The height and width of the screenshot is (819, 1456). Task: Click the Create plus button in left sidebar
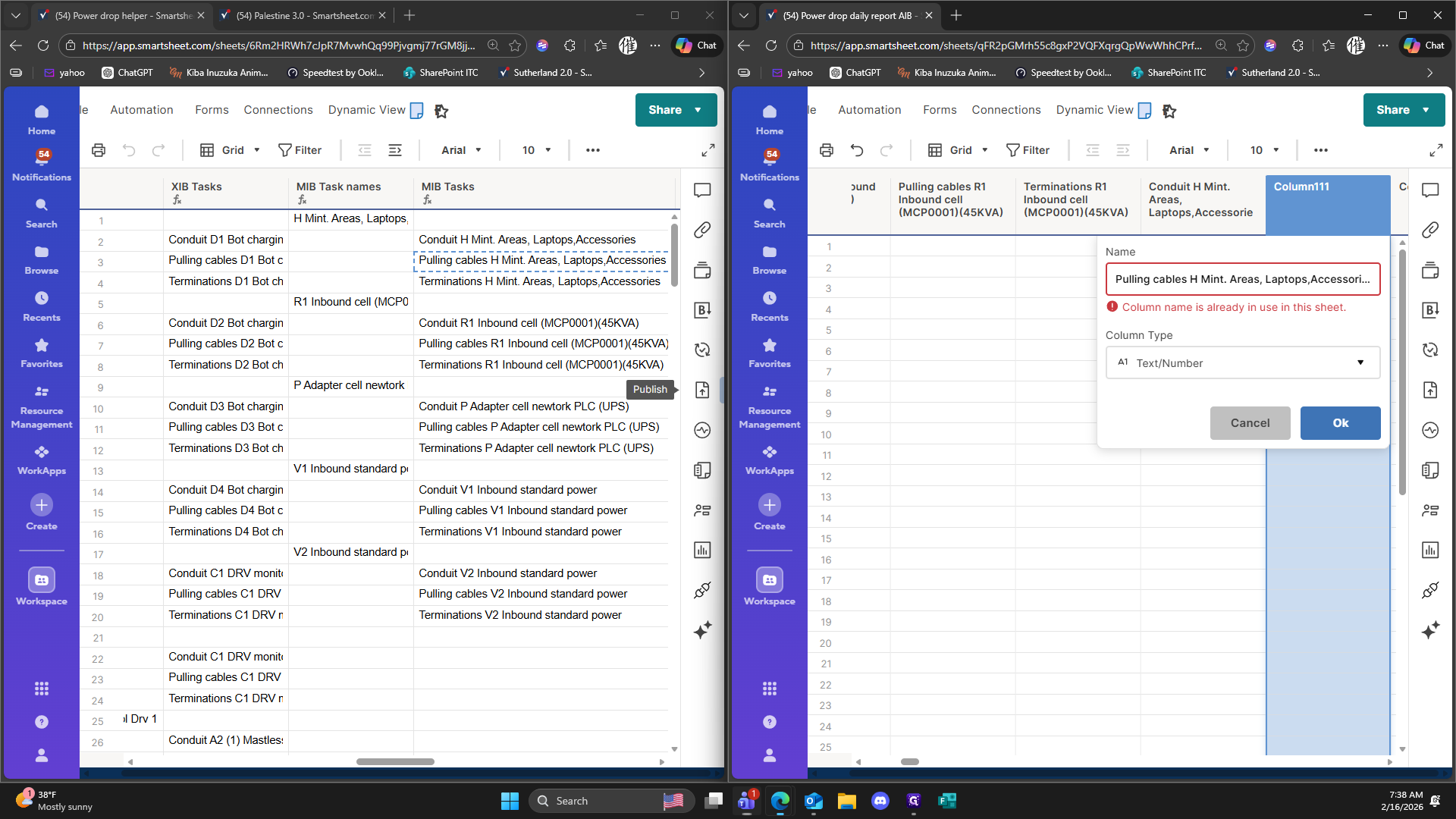42,505
